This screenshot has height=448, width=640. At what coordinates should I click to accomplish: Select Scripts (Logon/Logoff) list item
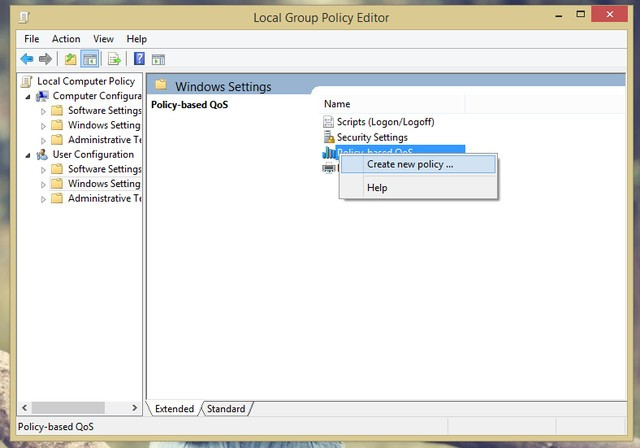(385, 122)
